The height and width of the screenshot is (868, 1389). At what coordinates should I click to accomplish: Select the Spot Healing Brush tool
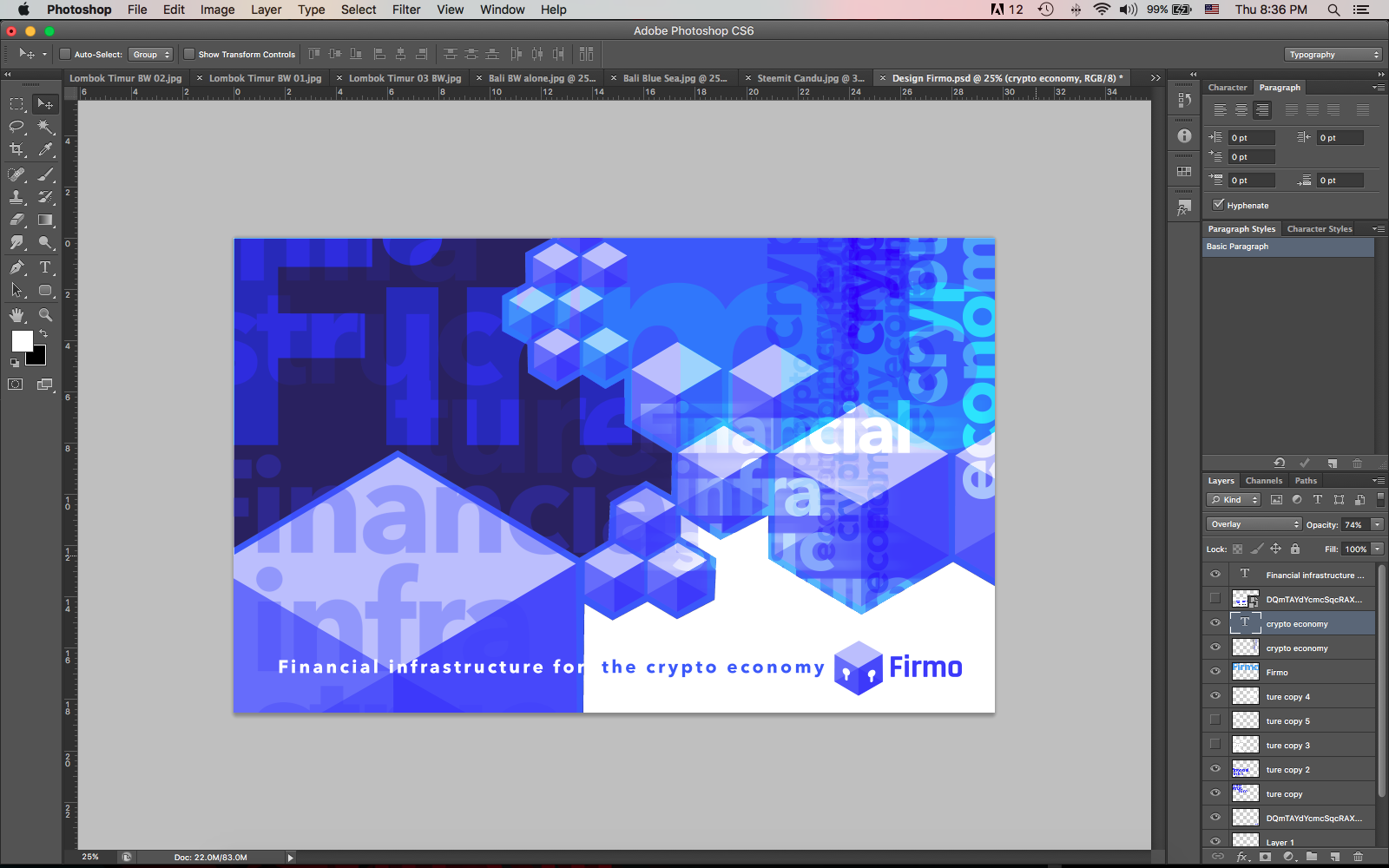[x=16, y=174]
